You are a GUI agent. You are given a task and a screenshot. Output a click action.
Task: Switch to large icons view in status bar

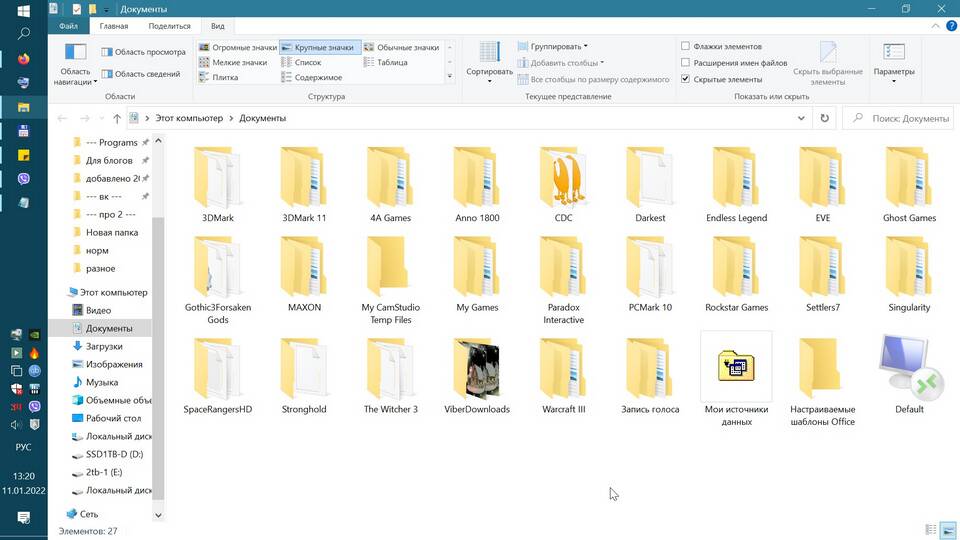click(948, 530)
